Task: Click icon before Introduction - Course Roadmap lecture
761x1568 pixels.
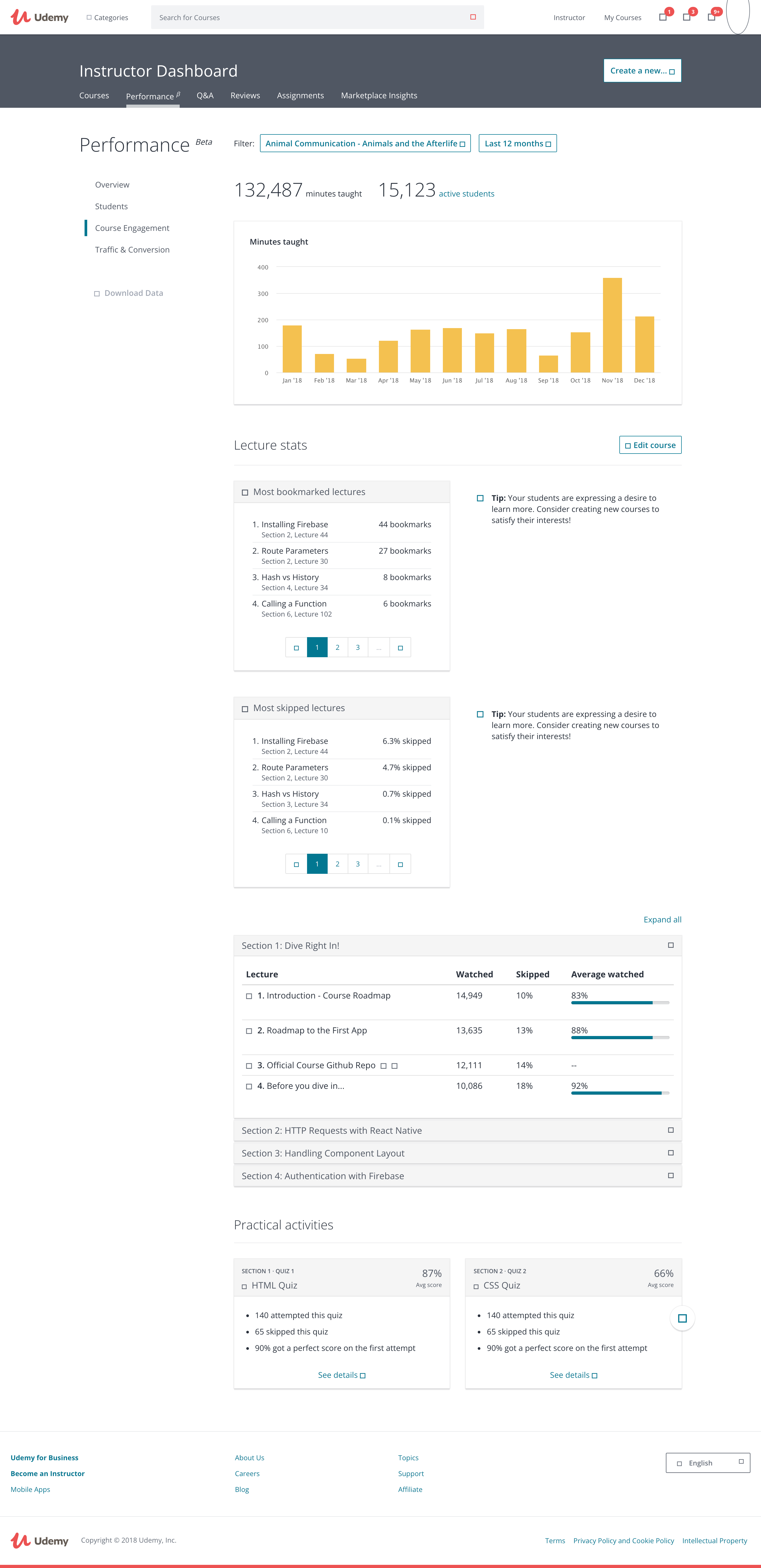Action: (249, 996)
